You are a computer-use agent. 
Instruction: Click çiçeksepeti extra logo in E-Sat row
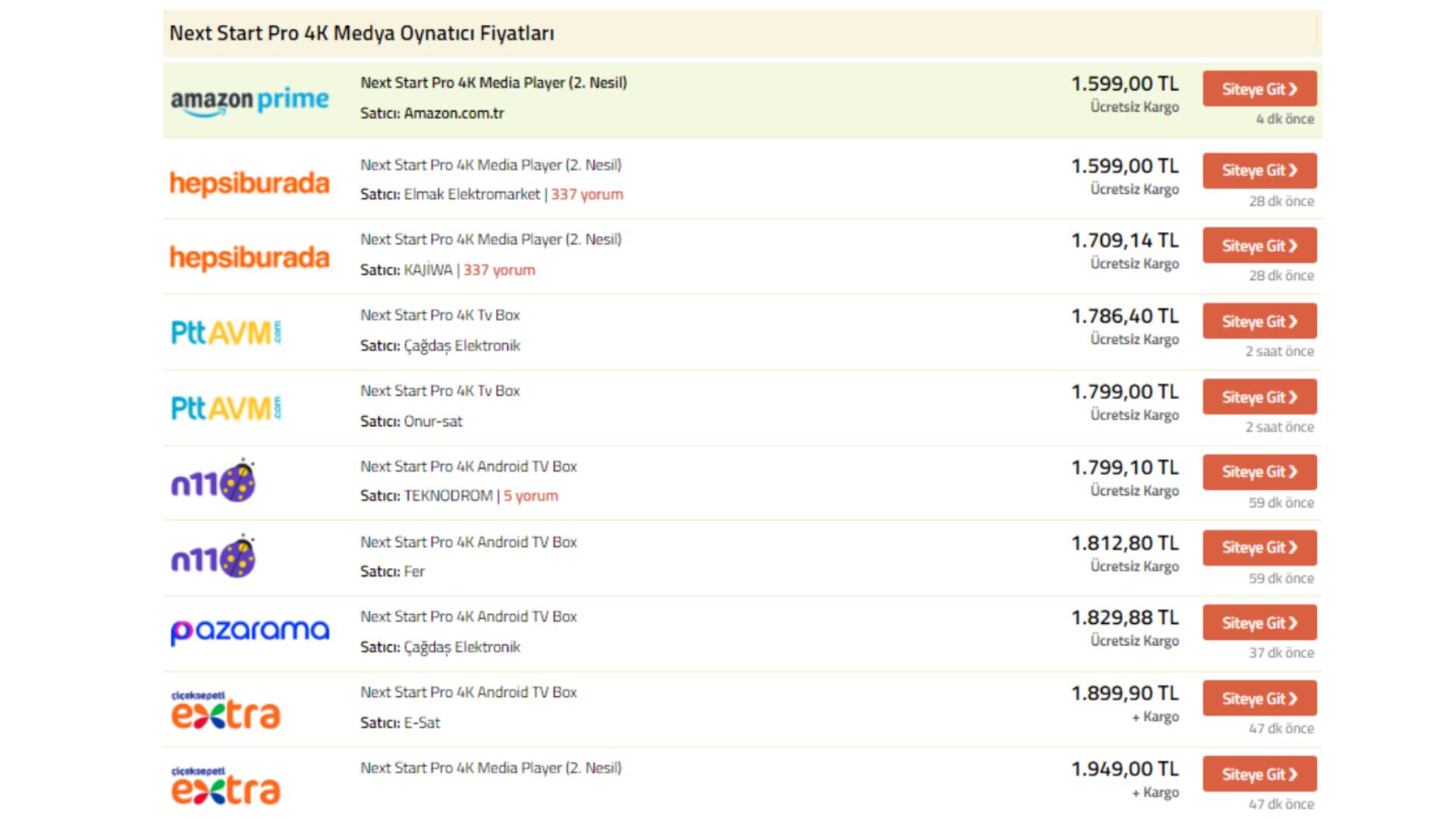[x=225, y=710]
